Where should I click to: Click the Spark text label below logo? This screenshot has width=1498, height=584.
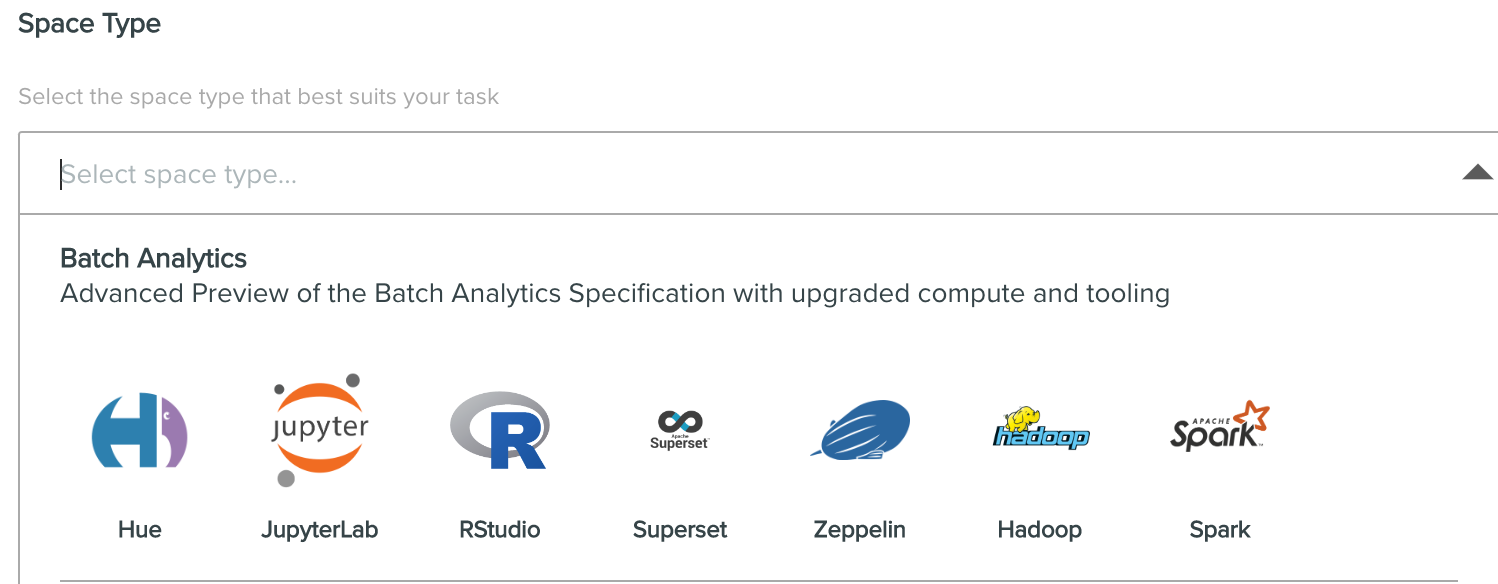point(1220,530)
